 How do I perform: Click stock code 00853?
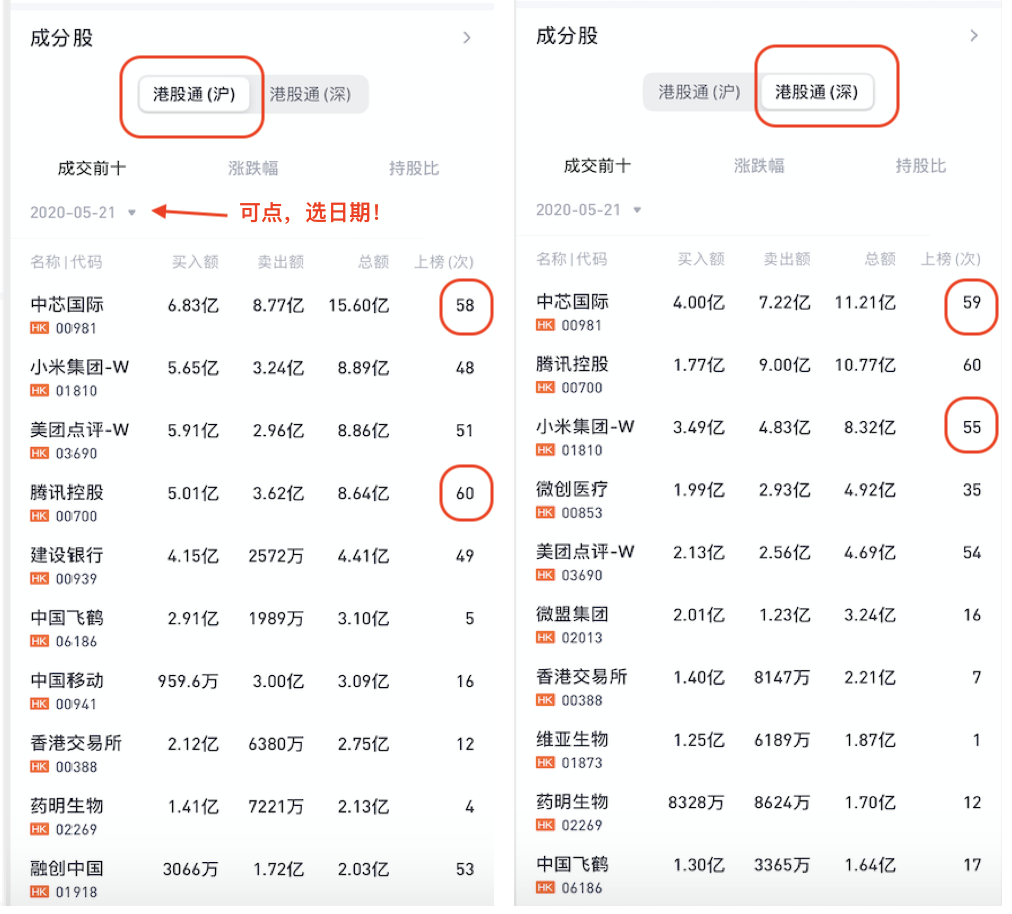tap(582, 513)
